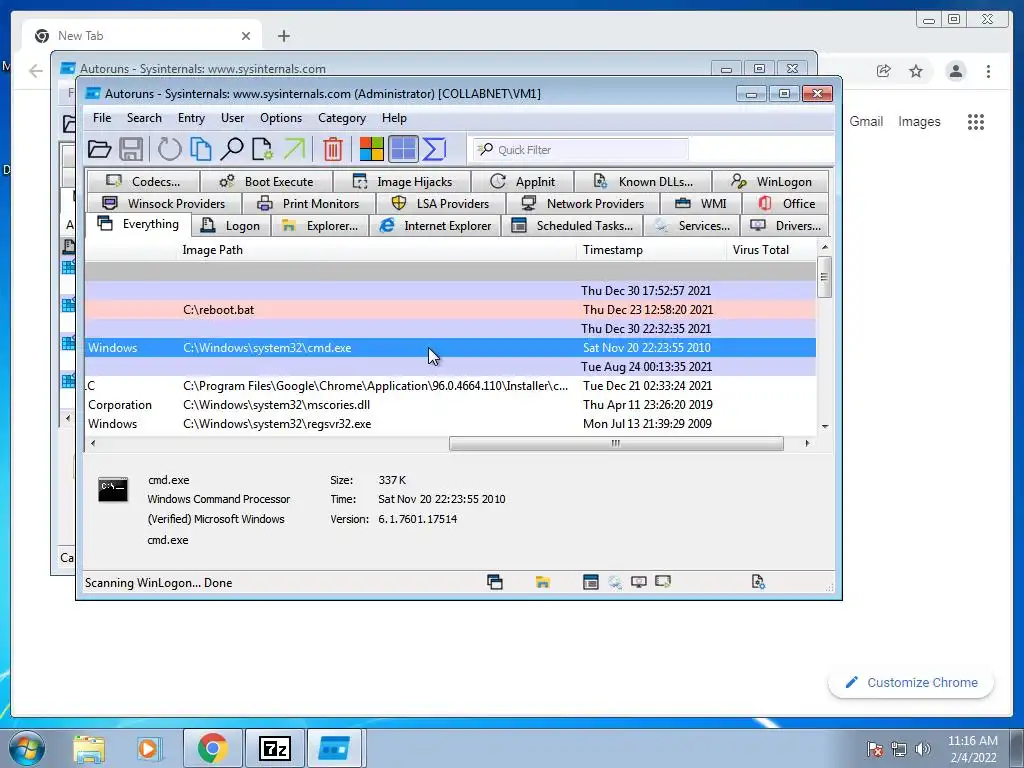The image size is (1024, 768).
Task: Switch to the Print Monitors tab
Action: point(308,204)
